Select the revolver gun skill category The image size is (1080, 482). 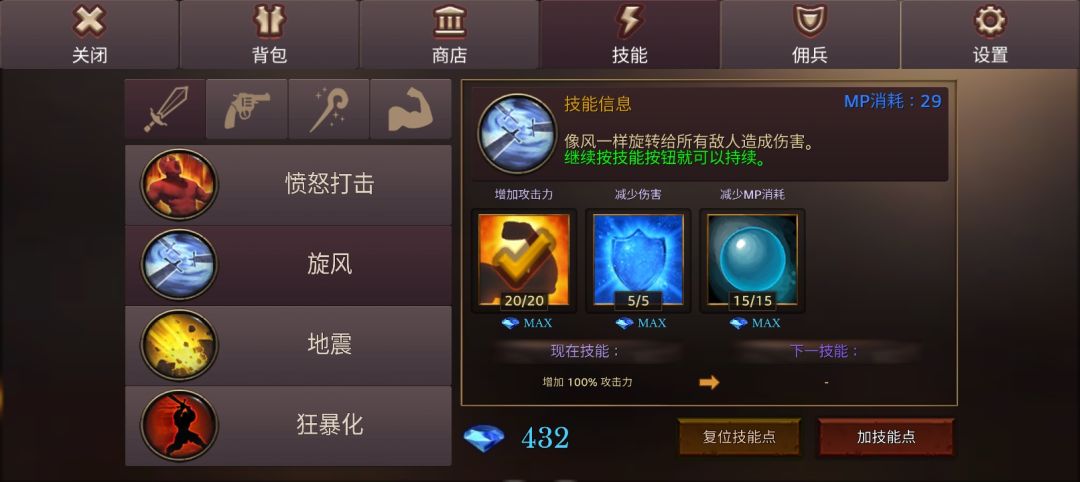pos(247,109)
